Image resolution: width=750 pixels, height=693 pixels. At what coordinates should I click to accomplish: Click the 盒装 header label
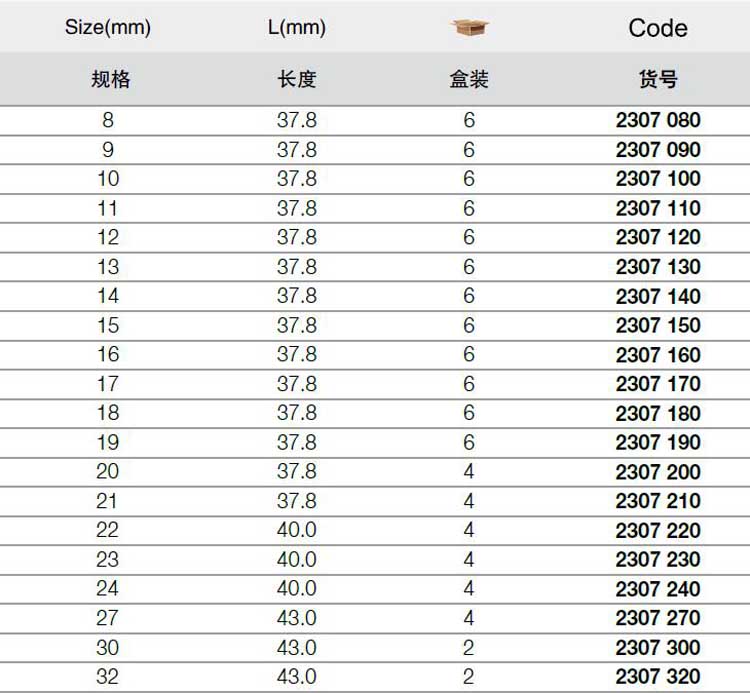click(x=469, y=80)
